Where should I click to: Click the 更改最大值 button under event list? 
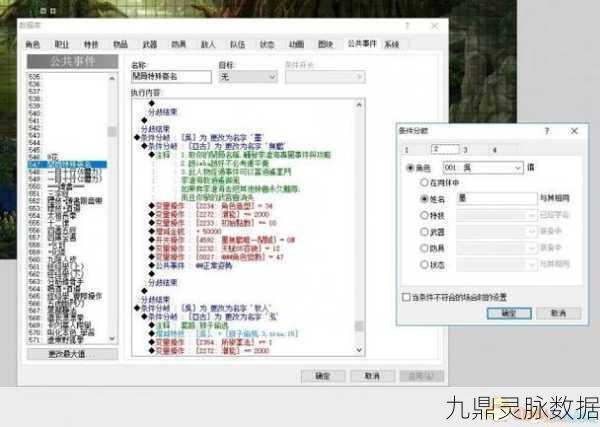tap(72, 354)
